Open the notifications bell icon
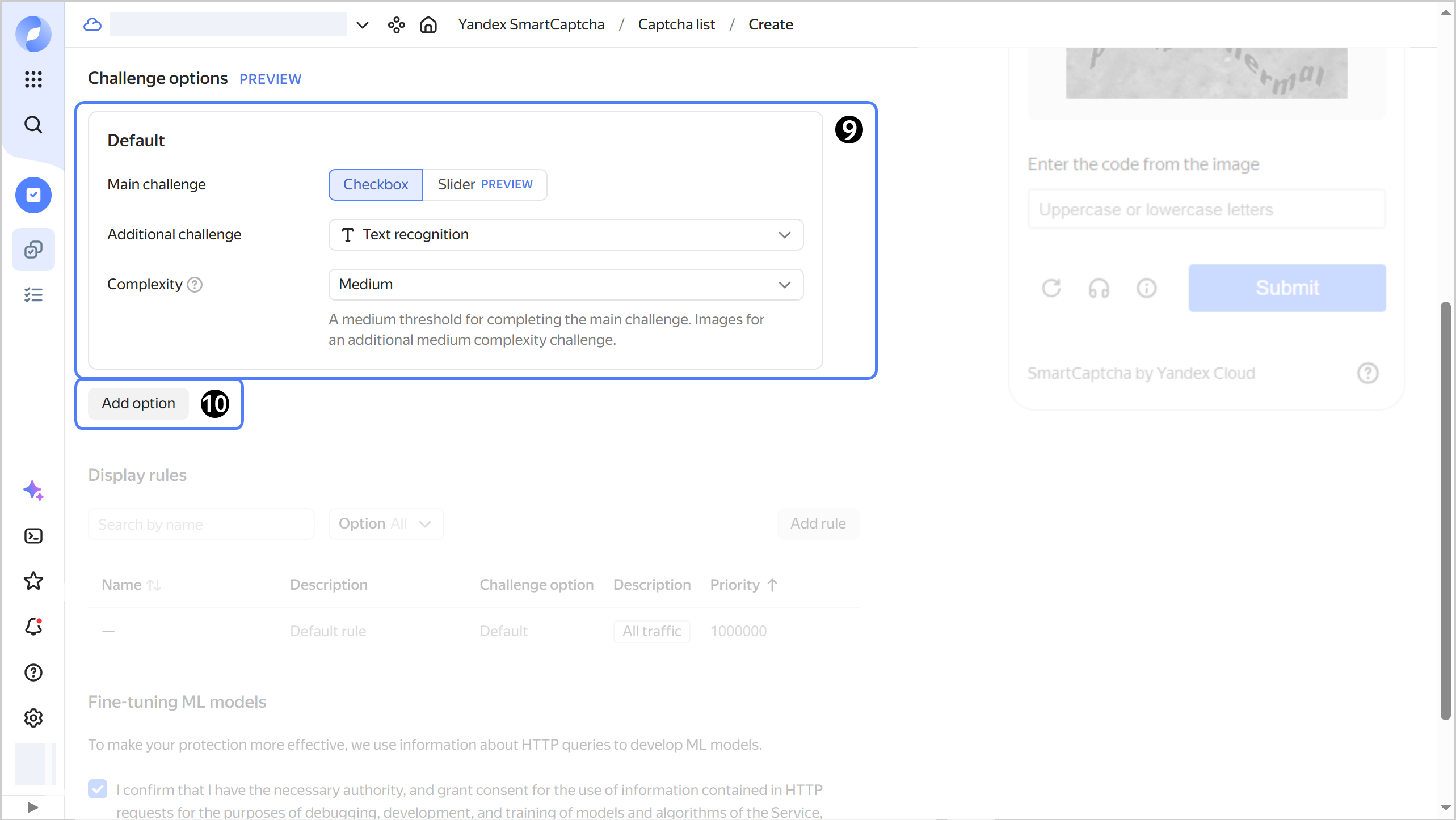1456x820 pixels. [33, 627]
